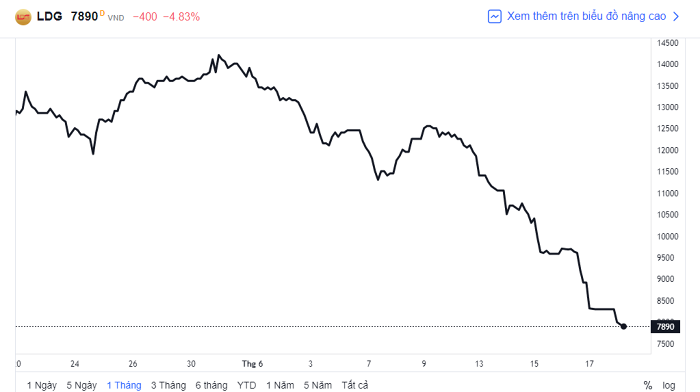The width and height of the screenshot is (700, 392).
Task: Click the LDG gold logo icon
Action: [x=23, y=17]
